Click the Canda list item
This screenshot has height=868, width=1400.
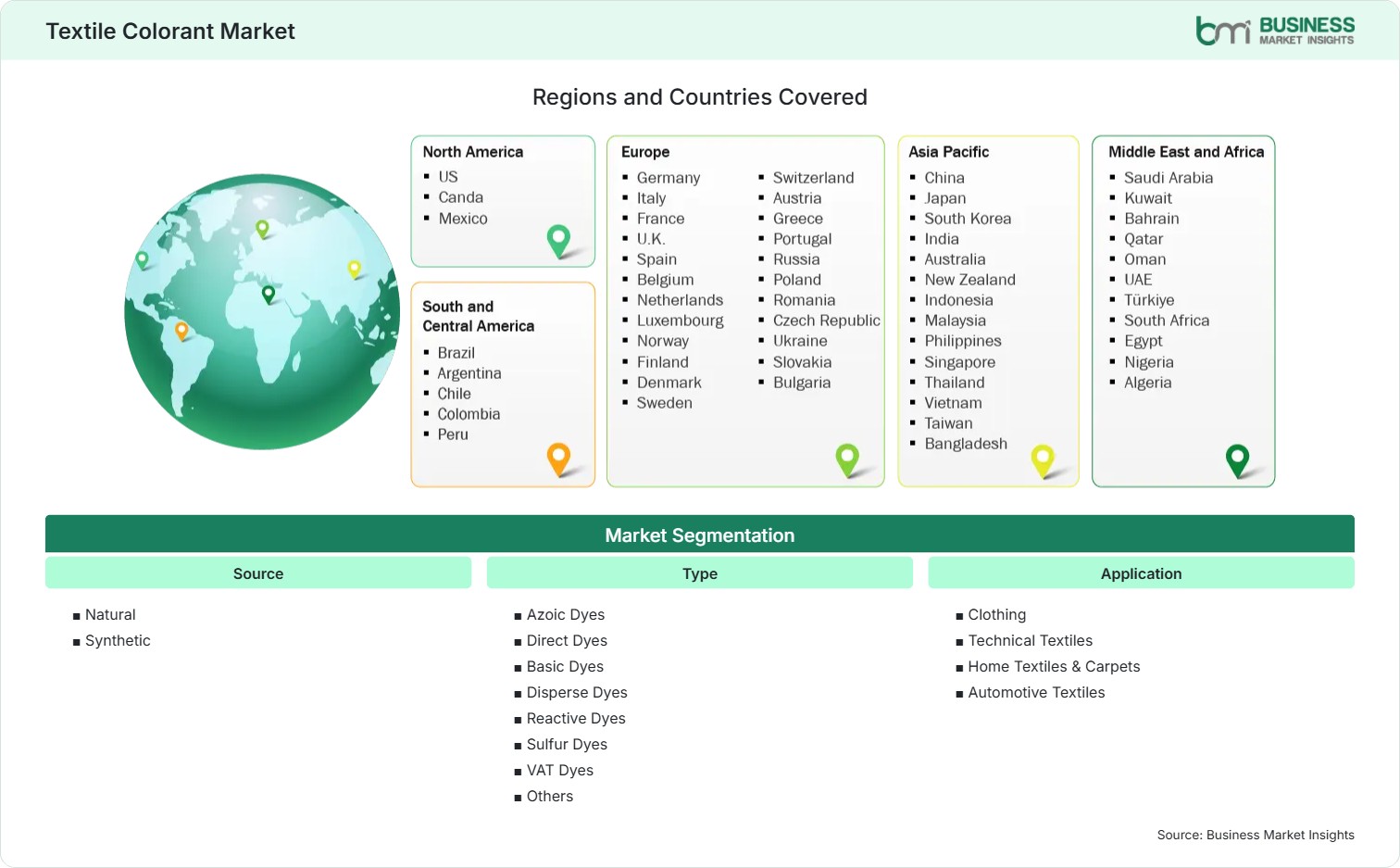pyautogui.click(x=461, y=197)
